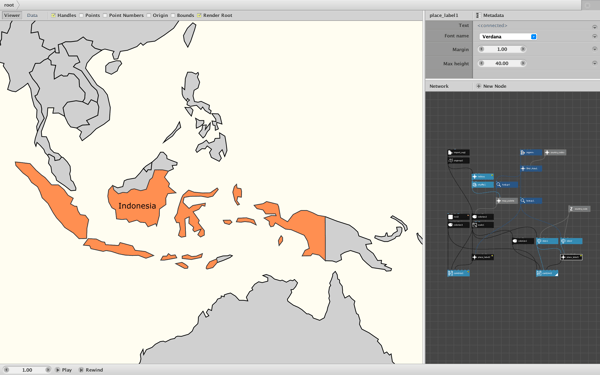Click the Max height value field 40.00
The height and width of the screenshot is (375, 600).
(502, 63)
